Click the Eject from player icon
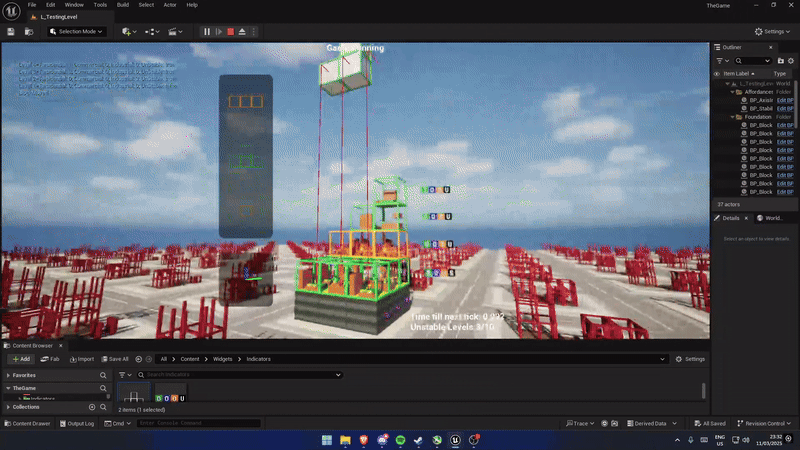This screenshot has width=800, height=450. point(241,31)
